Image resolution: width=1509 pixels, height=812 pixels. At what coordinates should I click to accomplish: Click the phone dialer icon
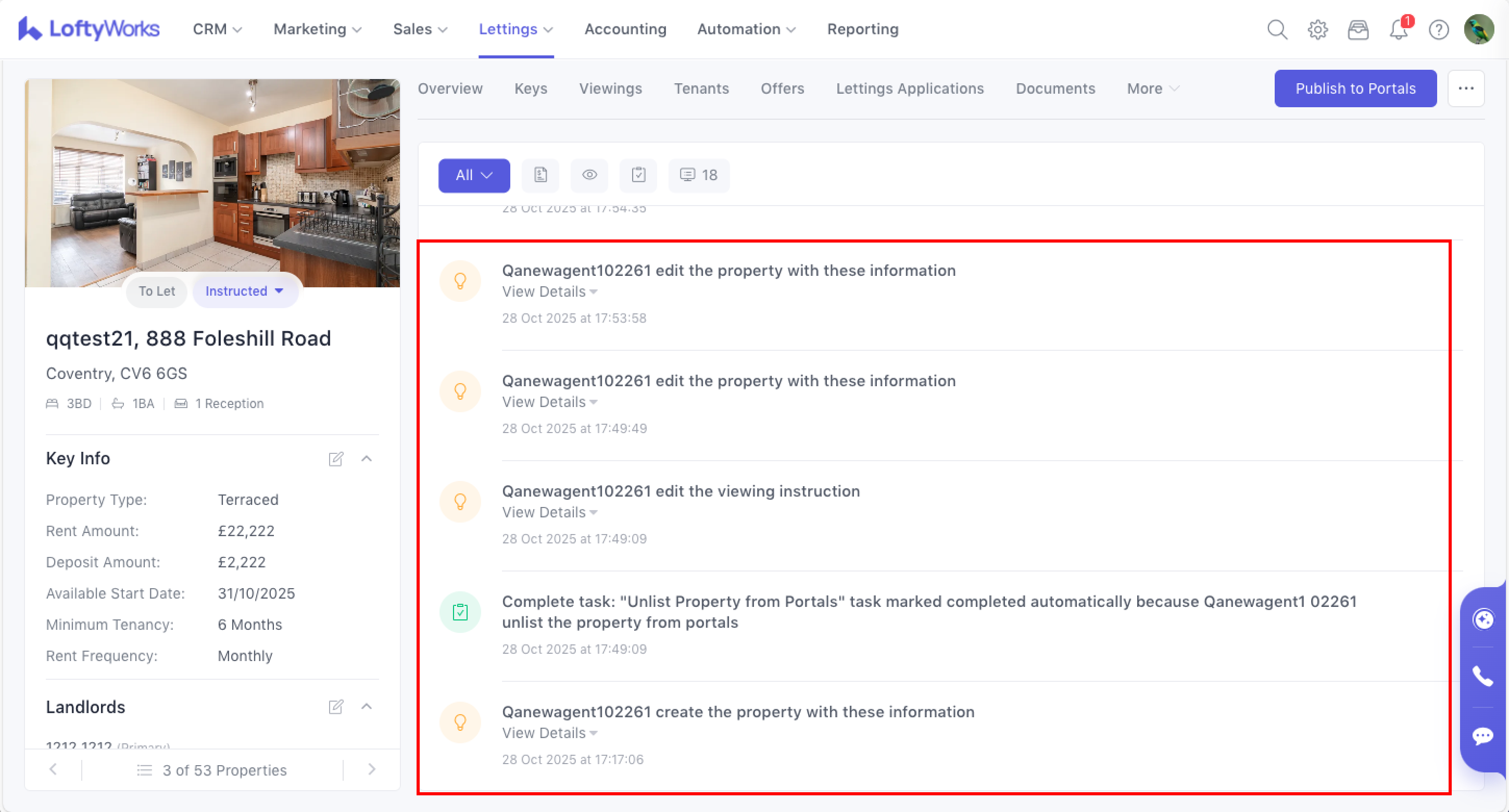[1482, 676]
